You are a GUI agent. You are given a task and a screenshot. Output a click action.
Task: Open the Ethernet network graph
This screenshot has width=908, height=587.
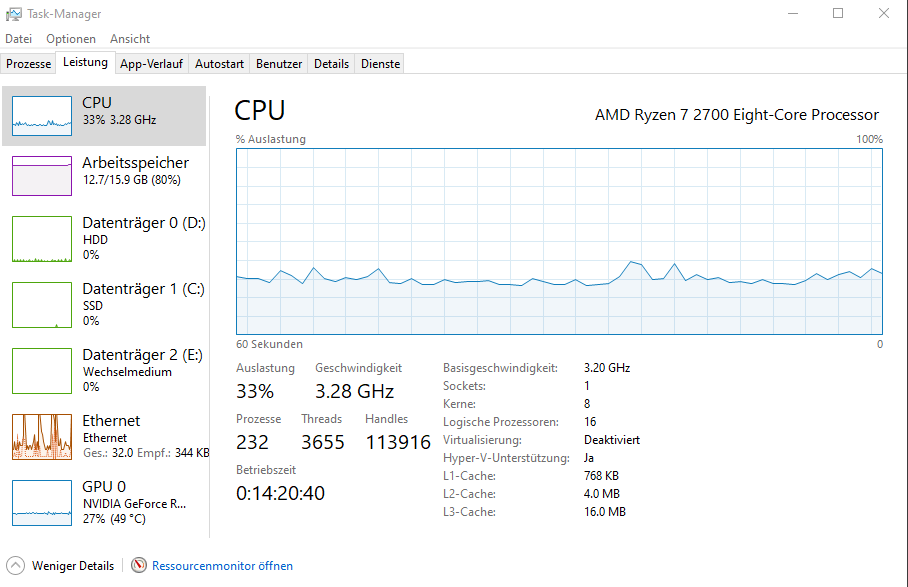tap(42, 437)
